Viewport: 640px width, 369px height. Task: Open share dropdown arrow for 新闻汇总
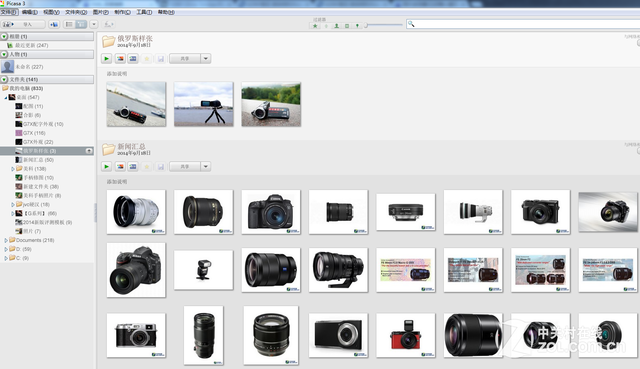206,167
